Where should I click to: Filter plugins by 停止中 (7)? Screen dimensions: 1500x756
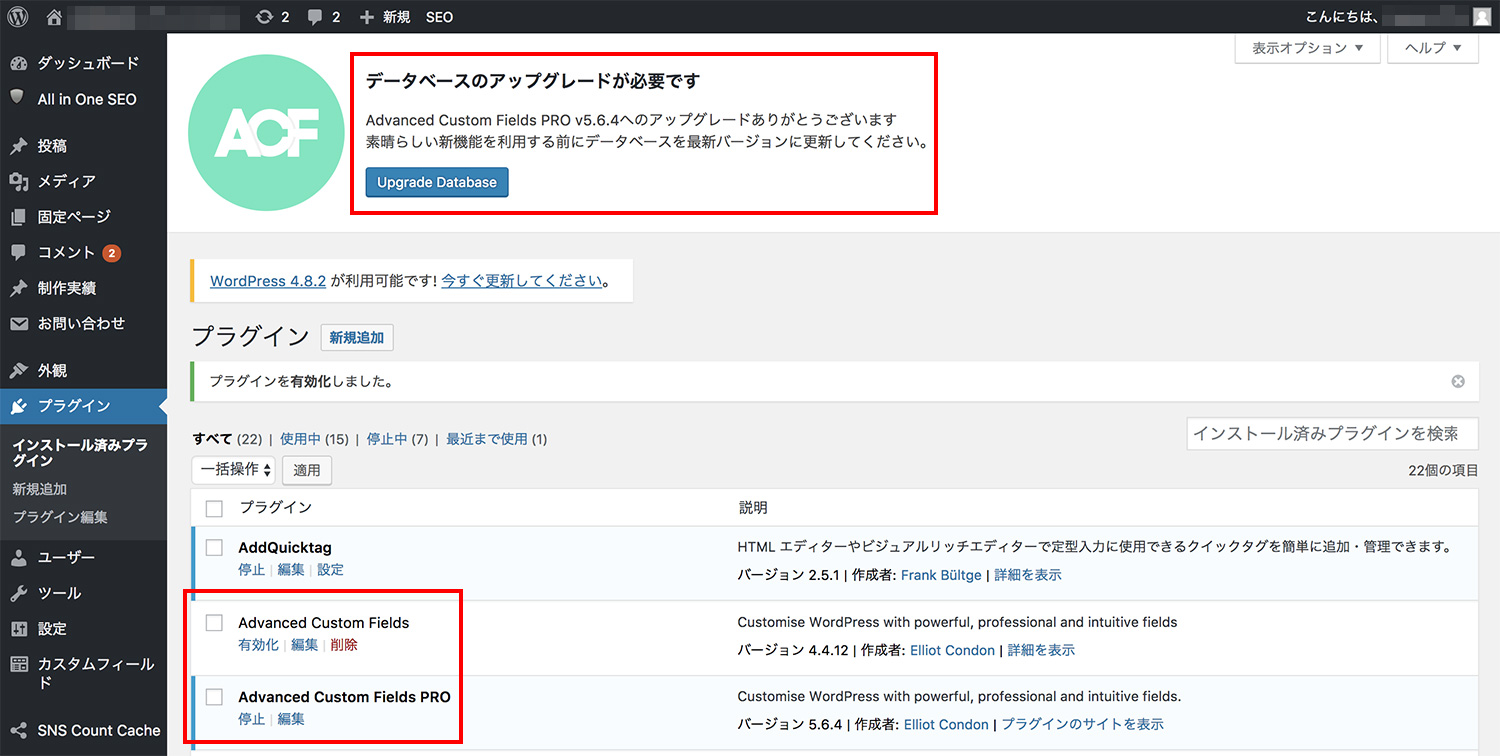(x=397, y=439)
